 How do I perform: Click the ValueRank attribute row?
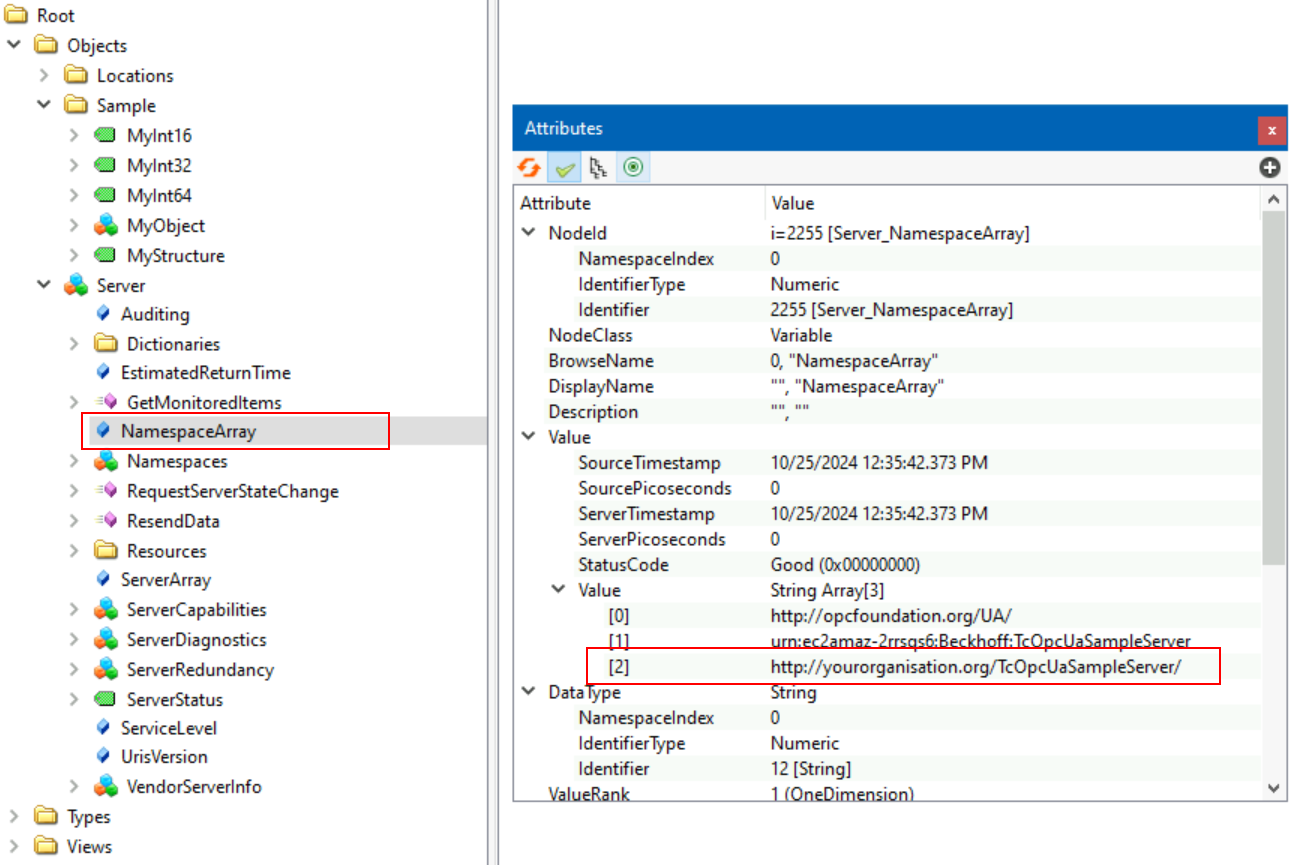(x=888, y=794)
